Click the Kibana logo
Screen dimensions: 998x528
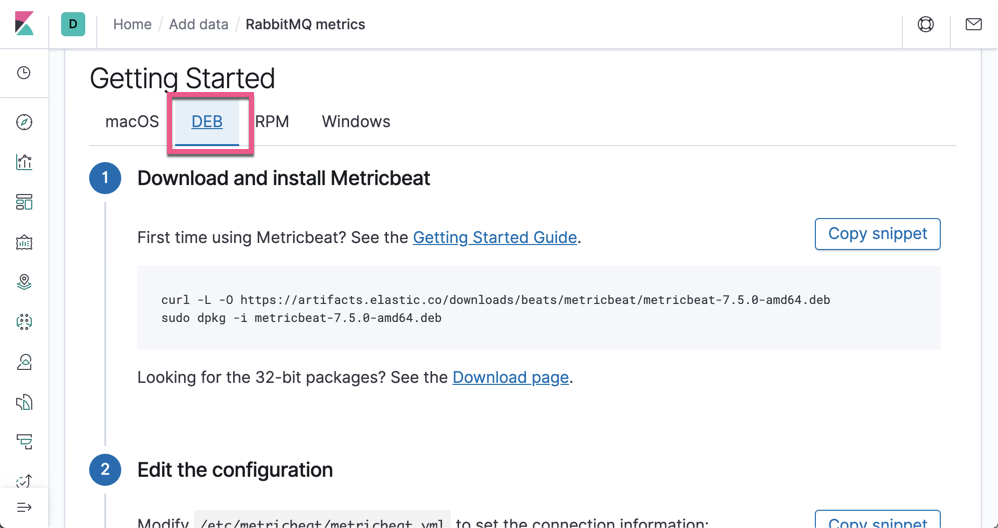click(x=24, y=24)
